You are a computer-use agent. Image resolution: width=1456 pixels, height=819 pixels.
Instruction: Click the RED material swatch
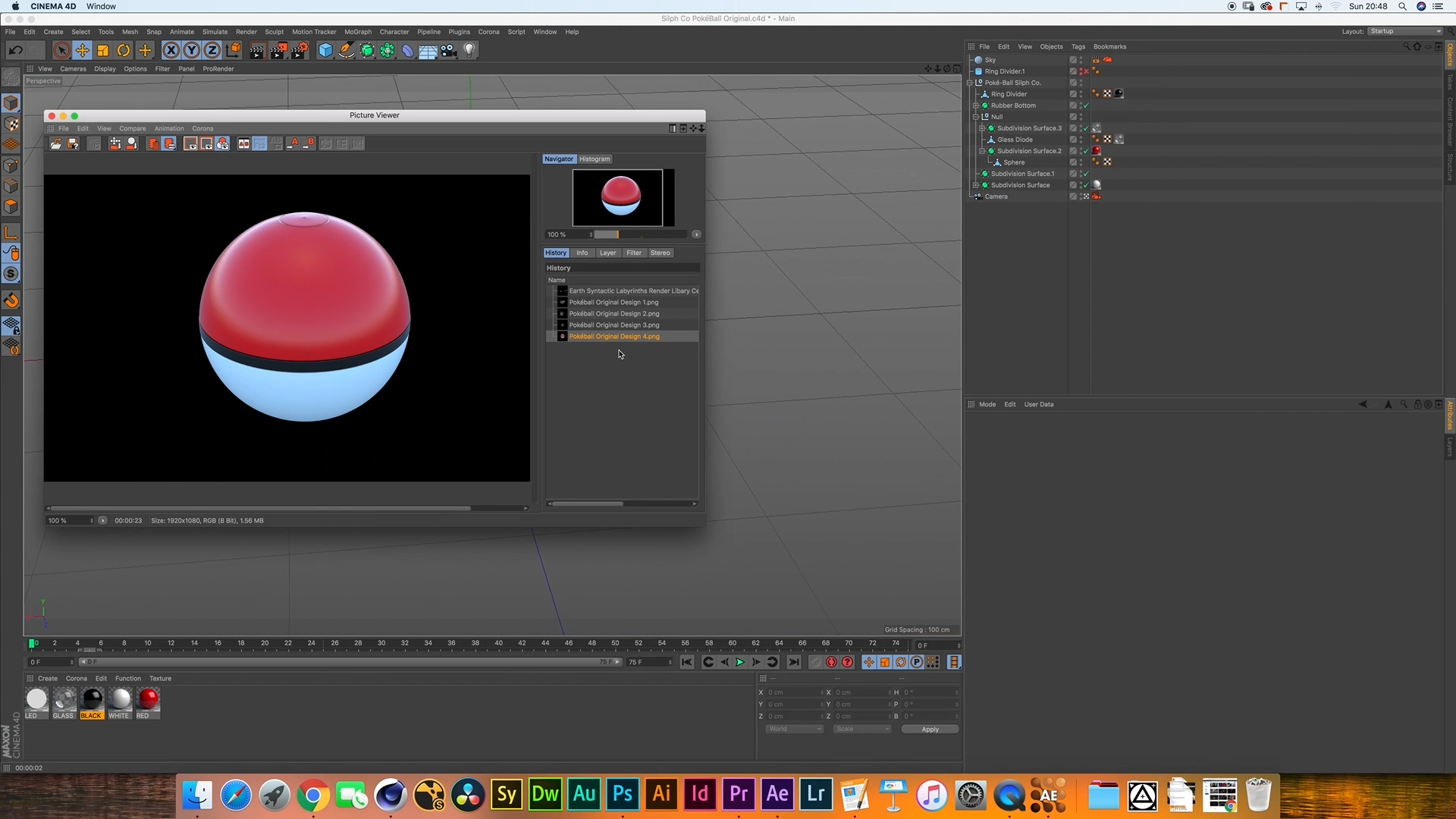click(x=148, y=699)
